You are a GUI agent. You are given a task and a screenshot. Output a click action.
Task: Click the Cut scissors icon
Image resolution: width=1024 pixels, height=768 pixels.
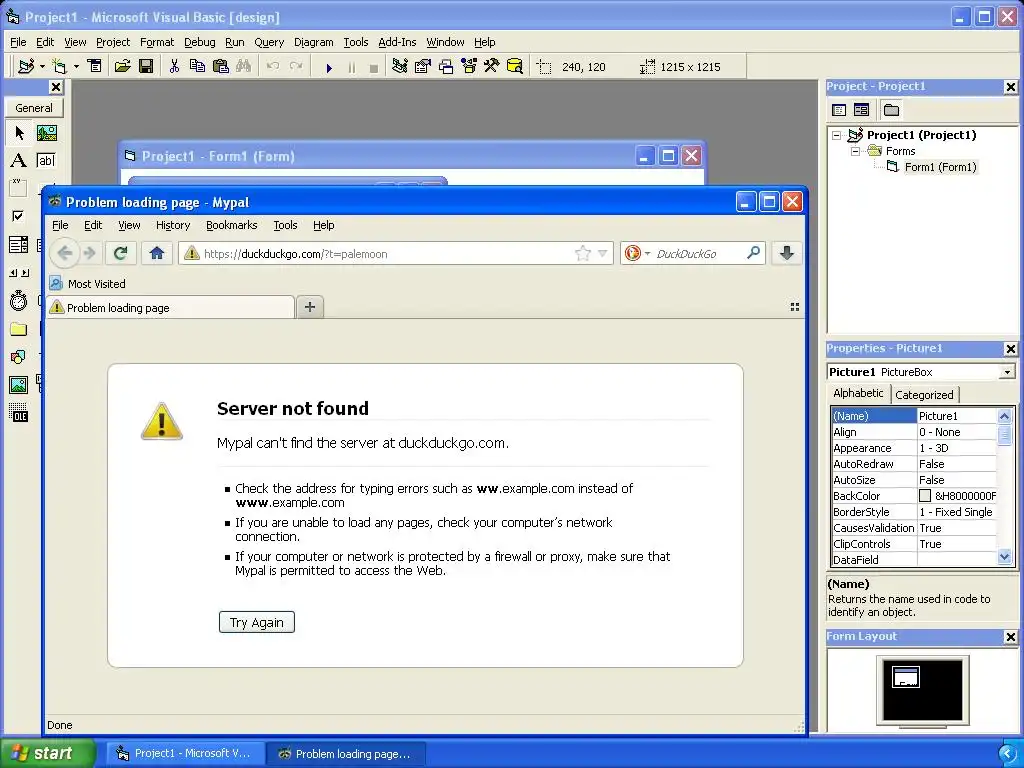(174, 66)
